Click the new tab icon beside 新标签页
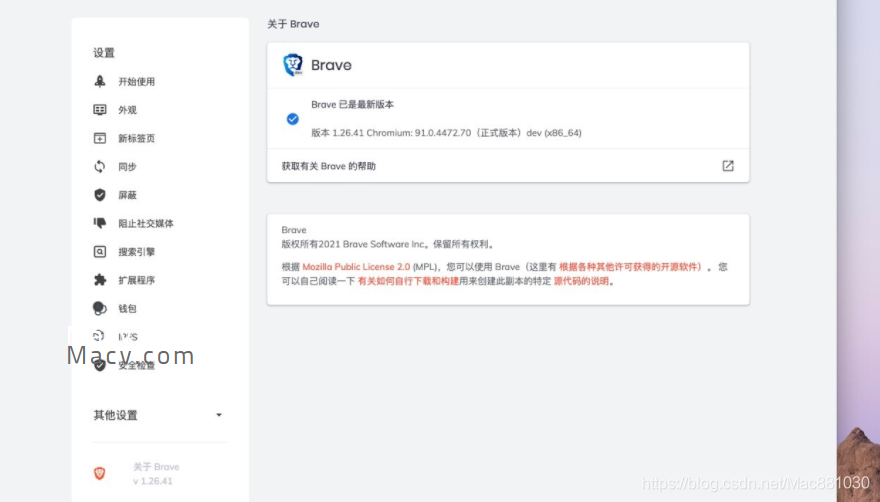Screen dimensions: 880x502 100,138
